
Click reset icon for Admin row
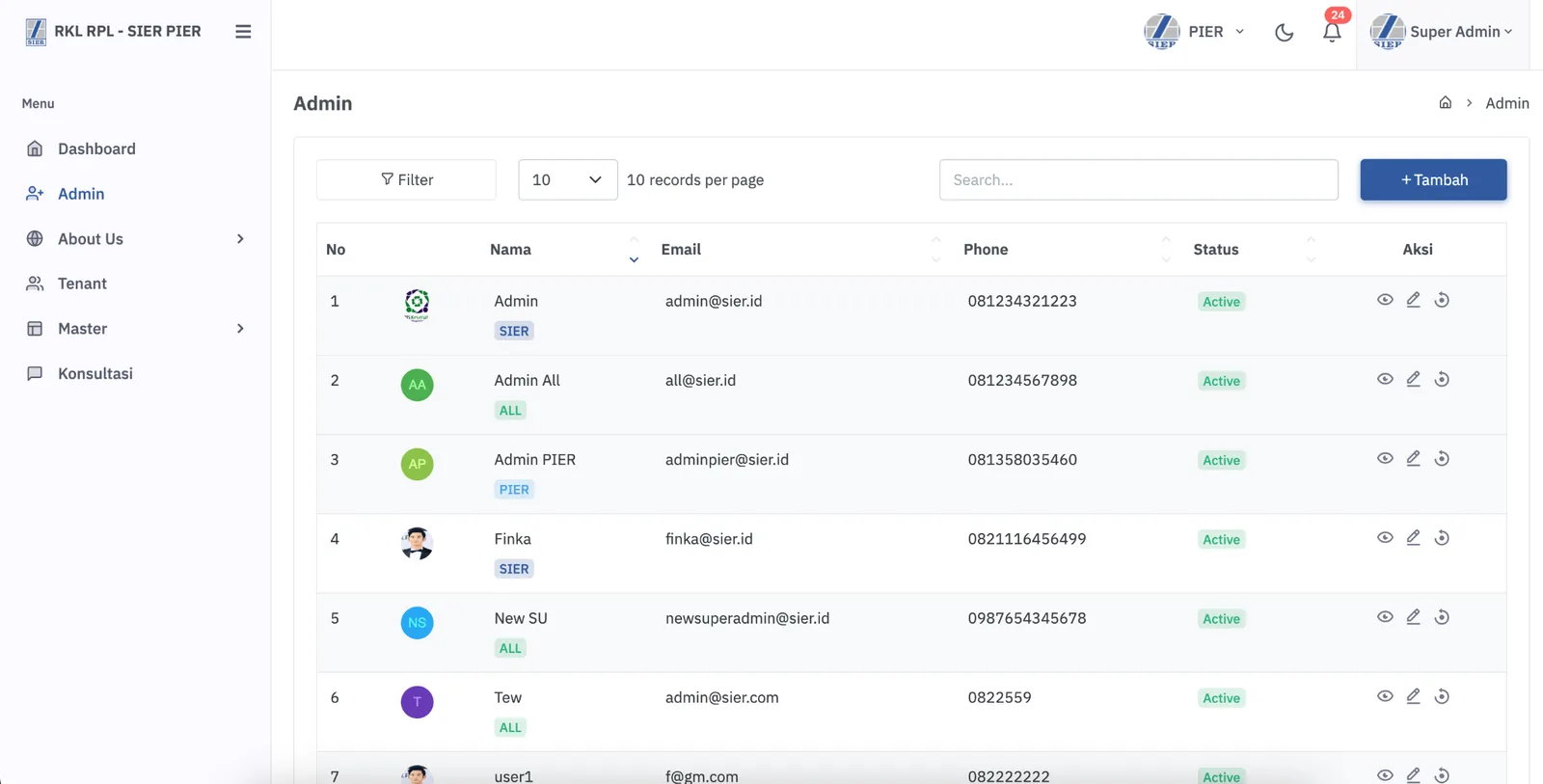[1442, 300]
